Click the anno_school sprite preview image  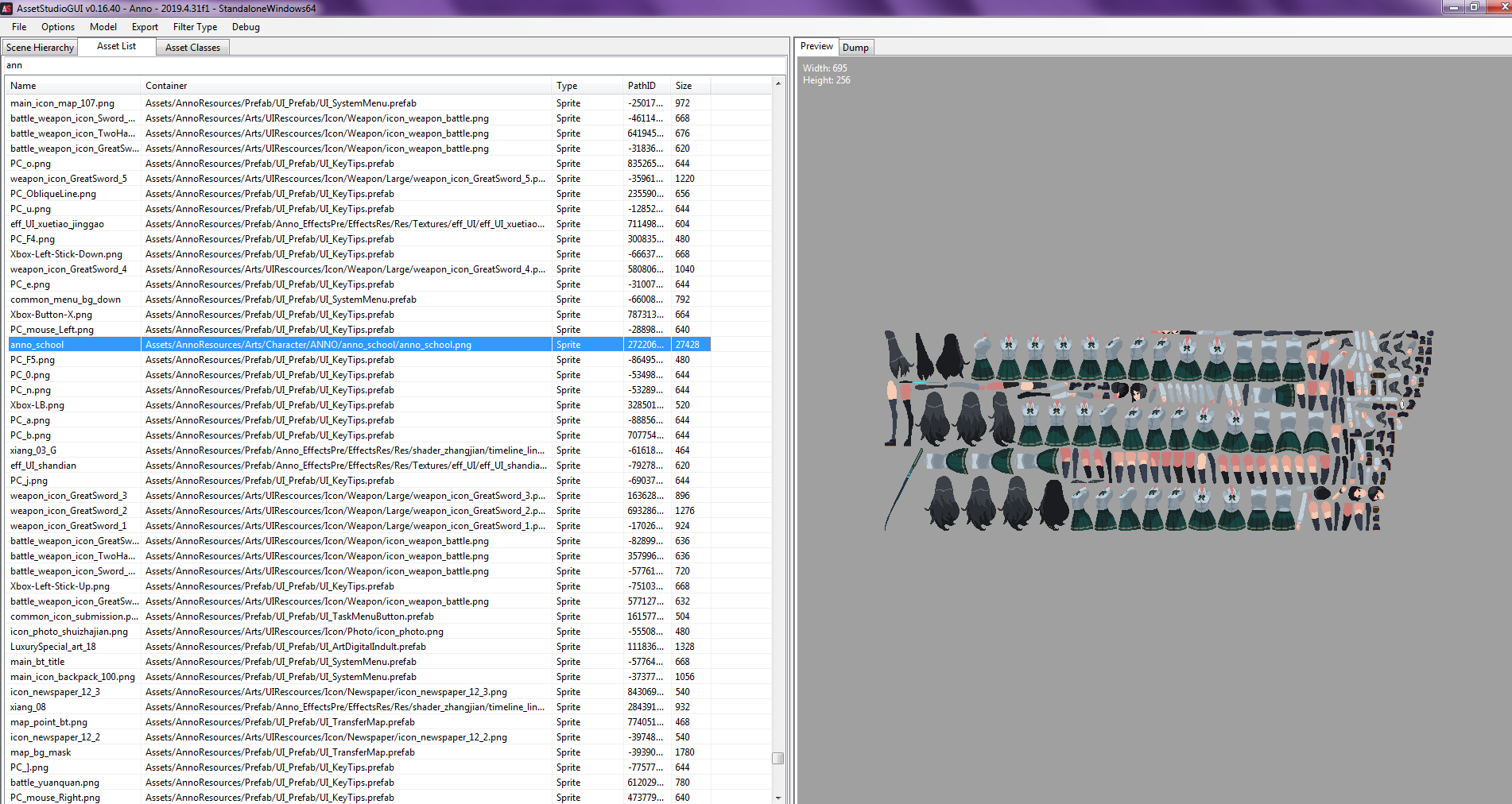(1158, 431)
